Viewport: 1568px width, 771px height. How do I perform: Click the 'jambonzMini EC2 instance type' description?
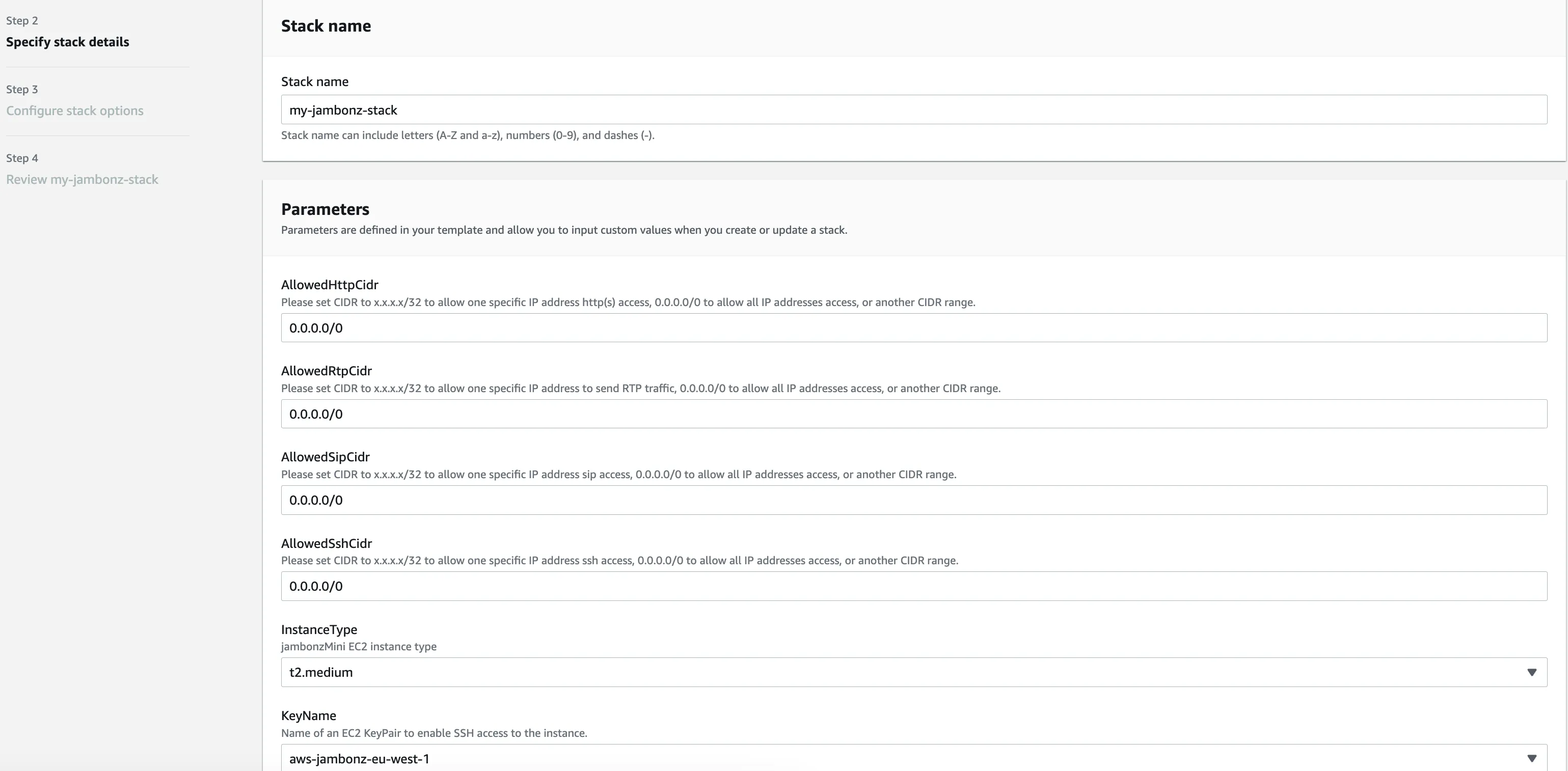click(x=359, y=646)
